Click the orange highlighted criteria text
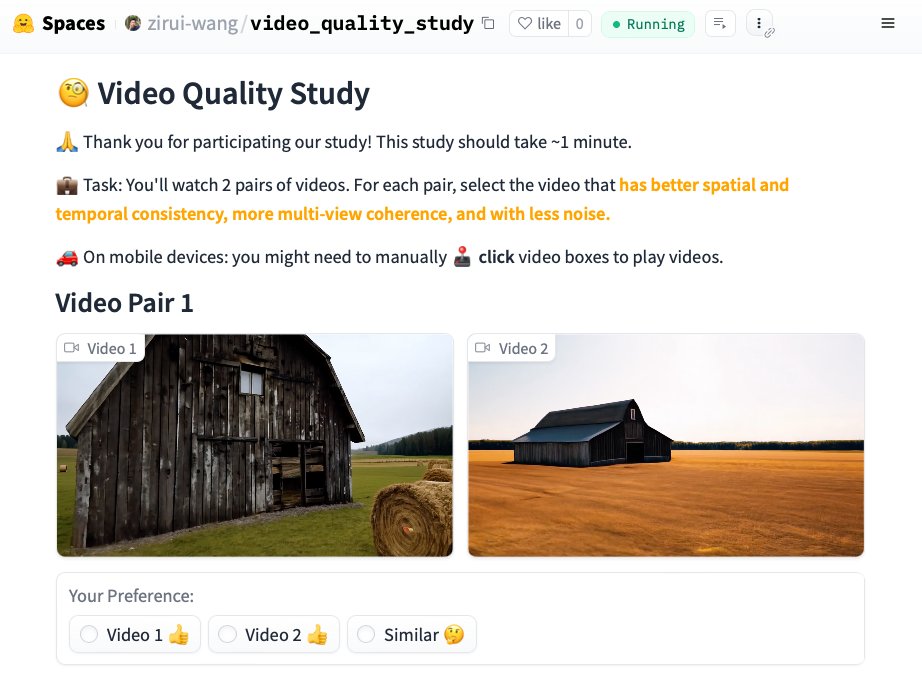 [422, 199]
